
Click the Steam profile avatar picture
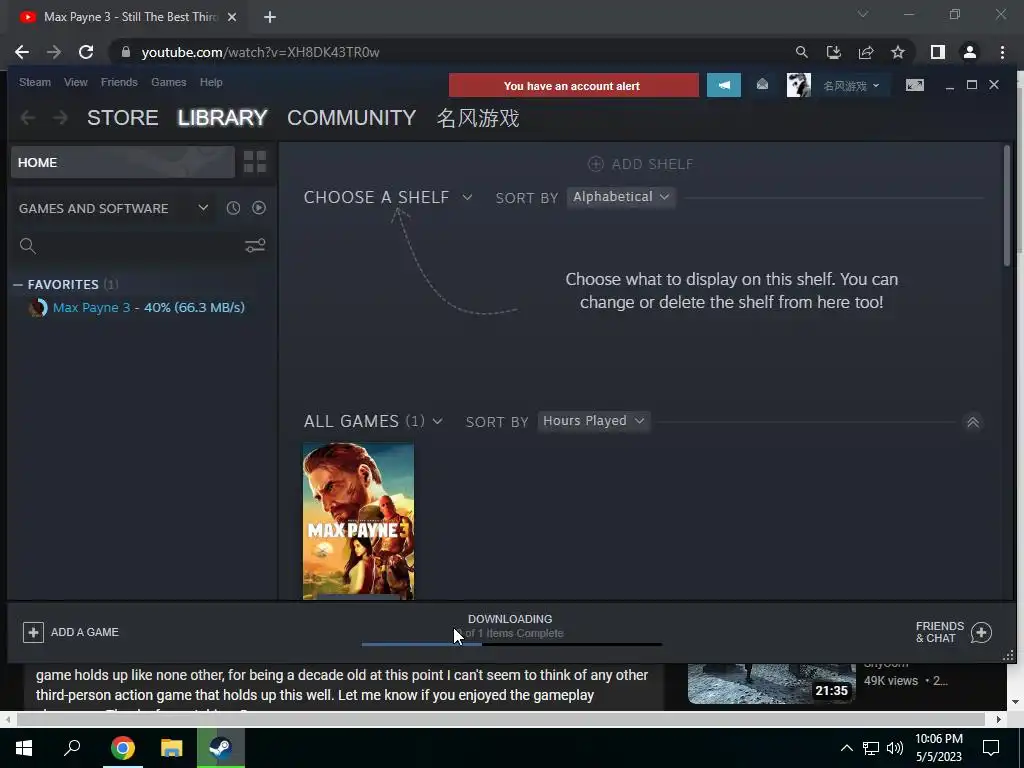tap(798, 86)
